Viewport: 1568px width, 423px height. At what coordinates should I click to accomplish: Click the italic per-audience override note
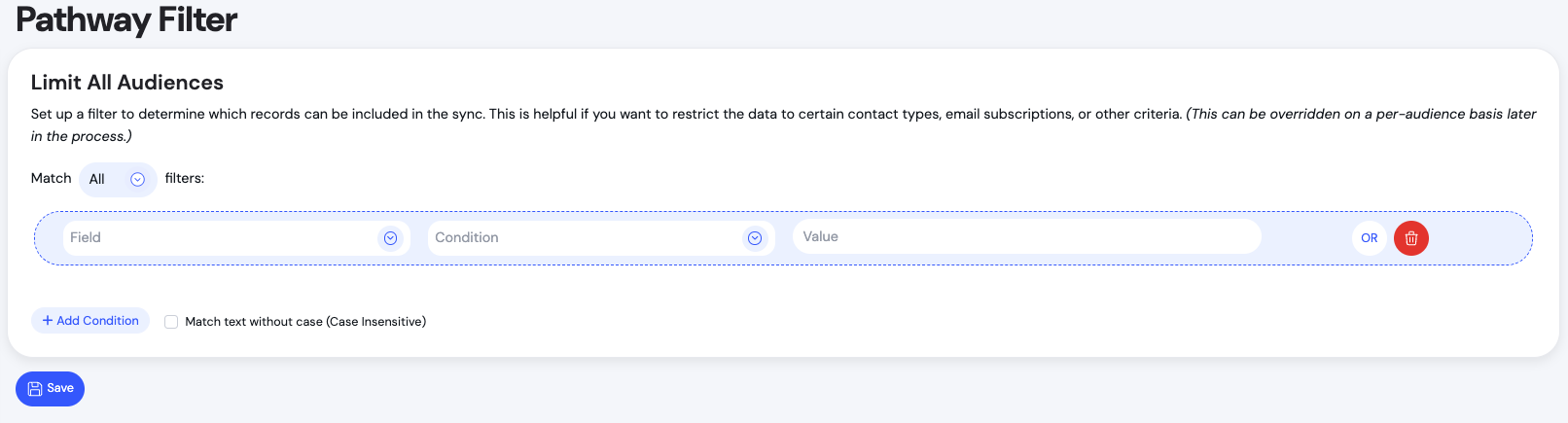pos(1362,115)
